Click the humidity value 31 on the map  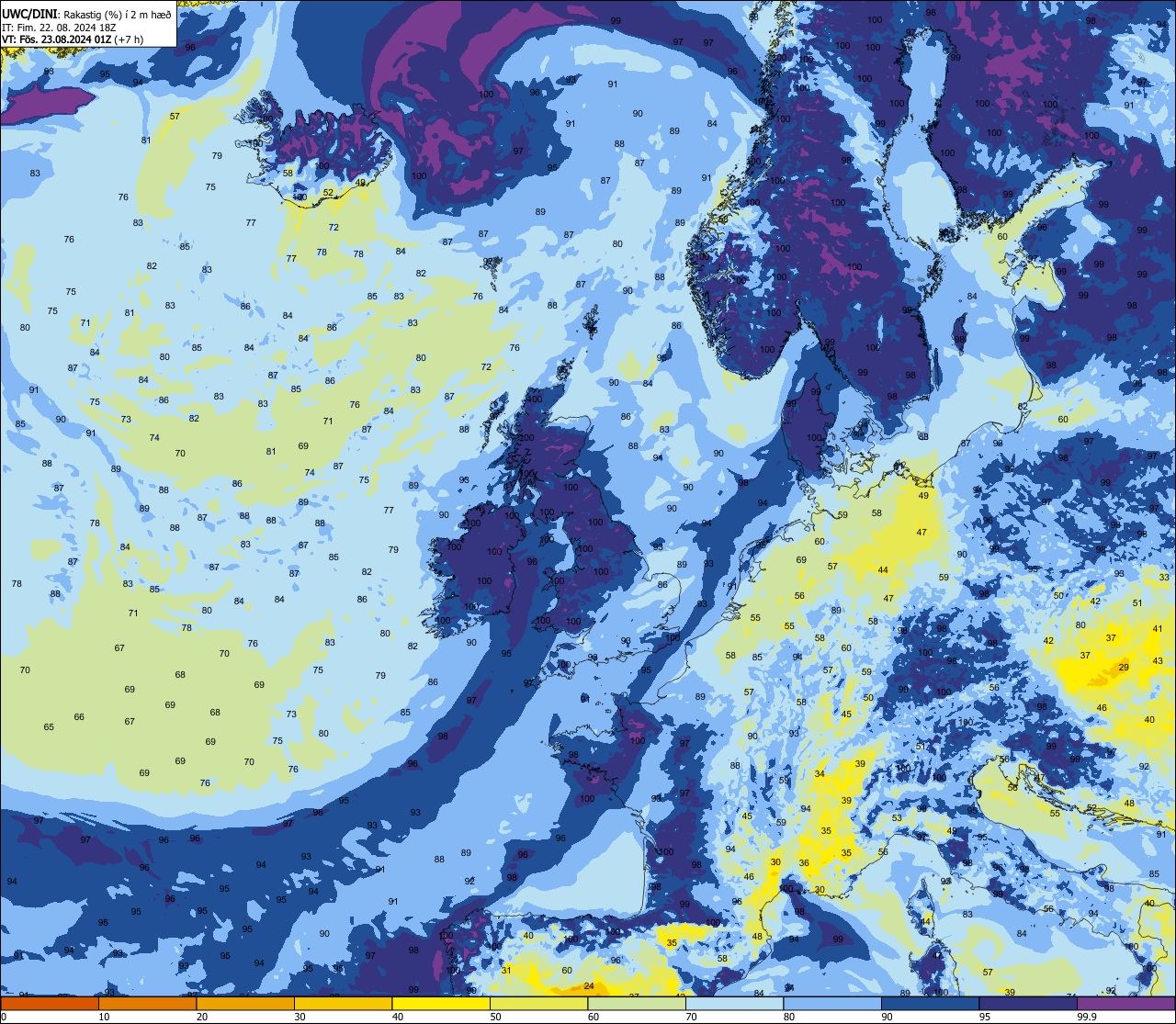tap(506, 970)
